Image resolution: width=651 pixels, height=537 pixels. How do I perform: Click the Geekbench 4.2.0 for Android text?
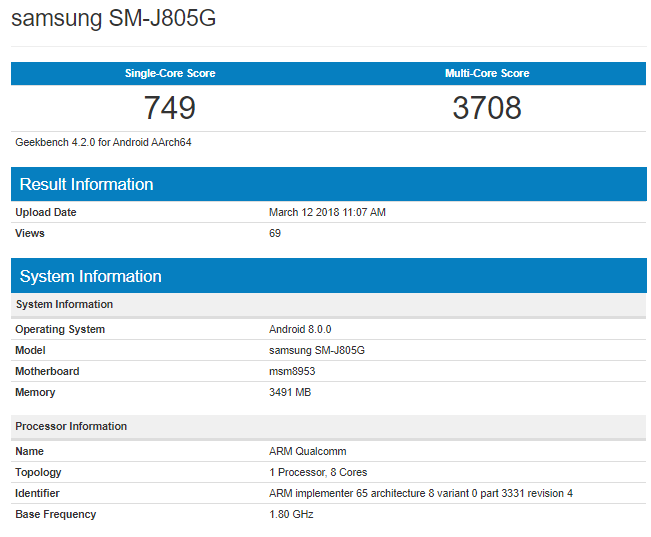click(103, 142)
